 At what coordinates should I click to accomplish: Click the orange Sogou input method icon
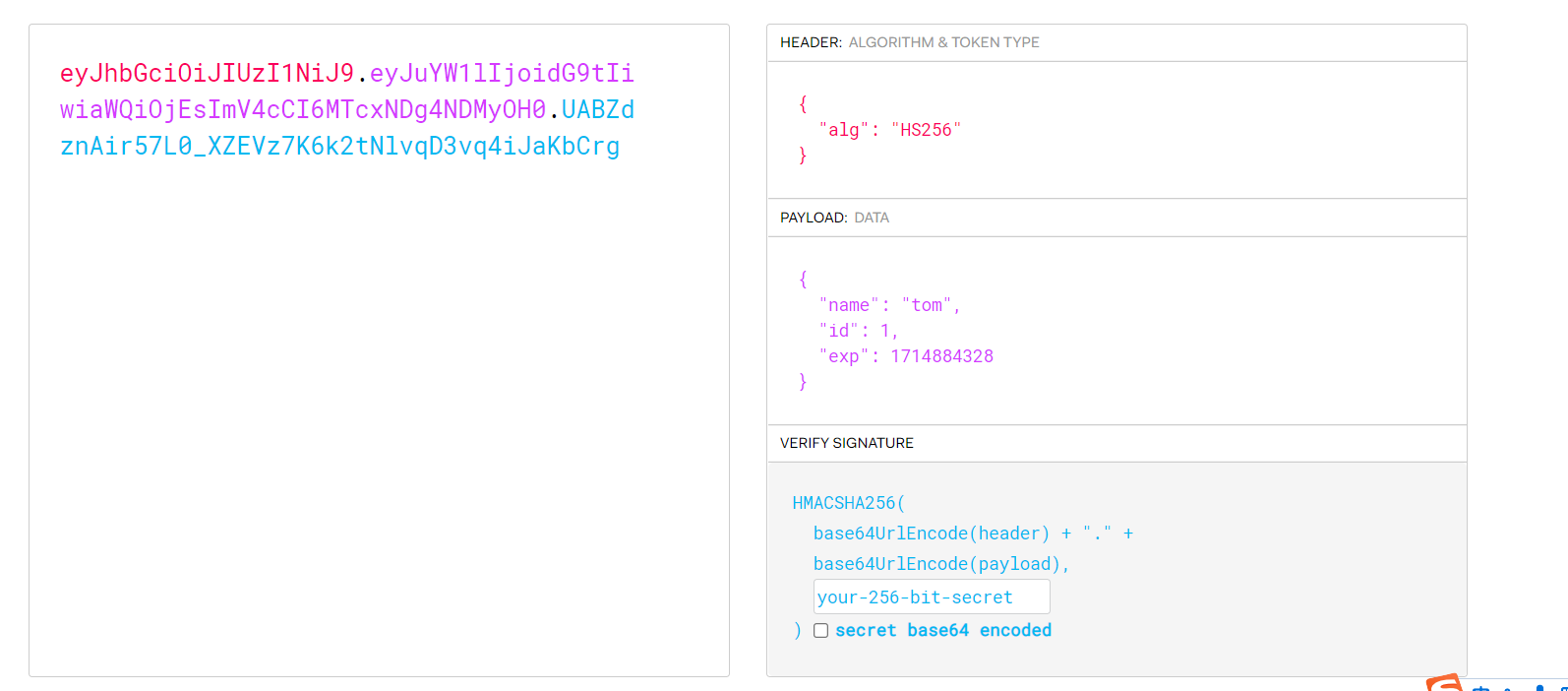(x=1444, y=683)
